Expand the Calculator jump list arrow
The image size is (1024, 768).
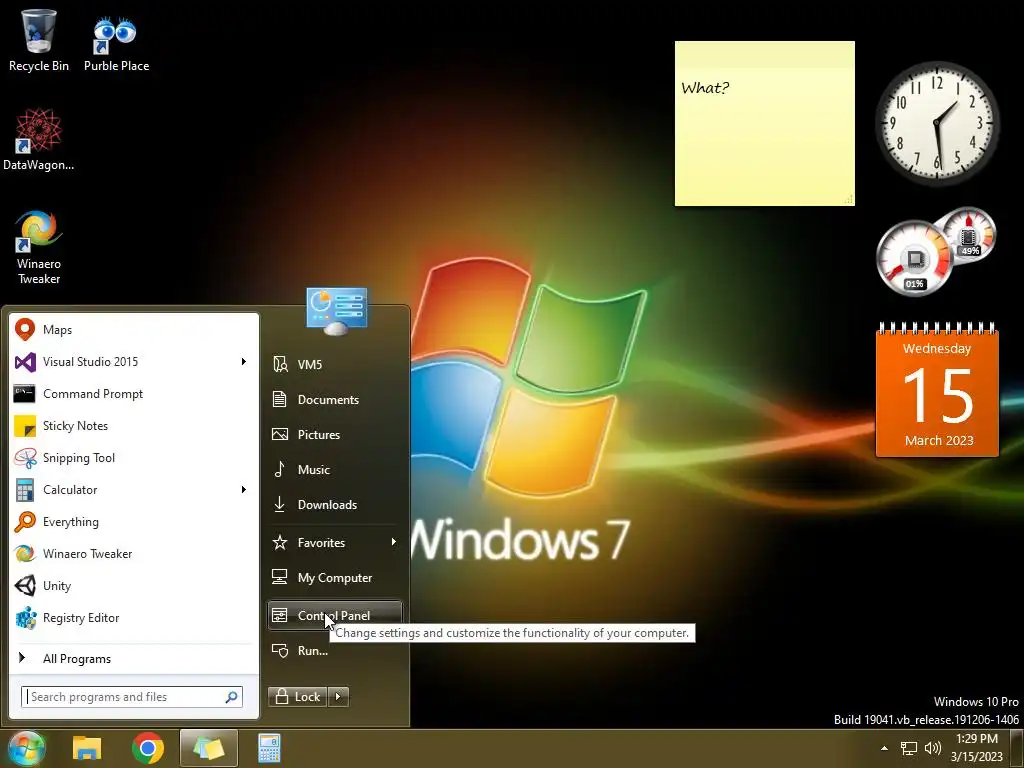[244, 490]
